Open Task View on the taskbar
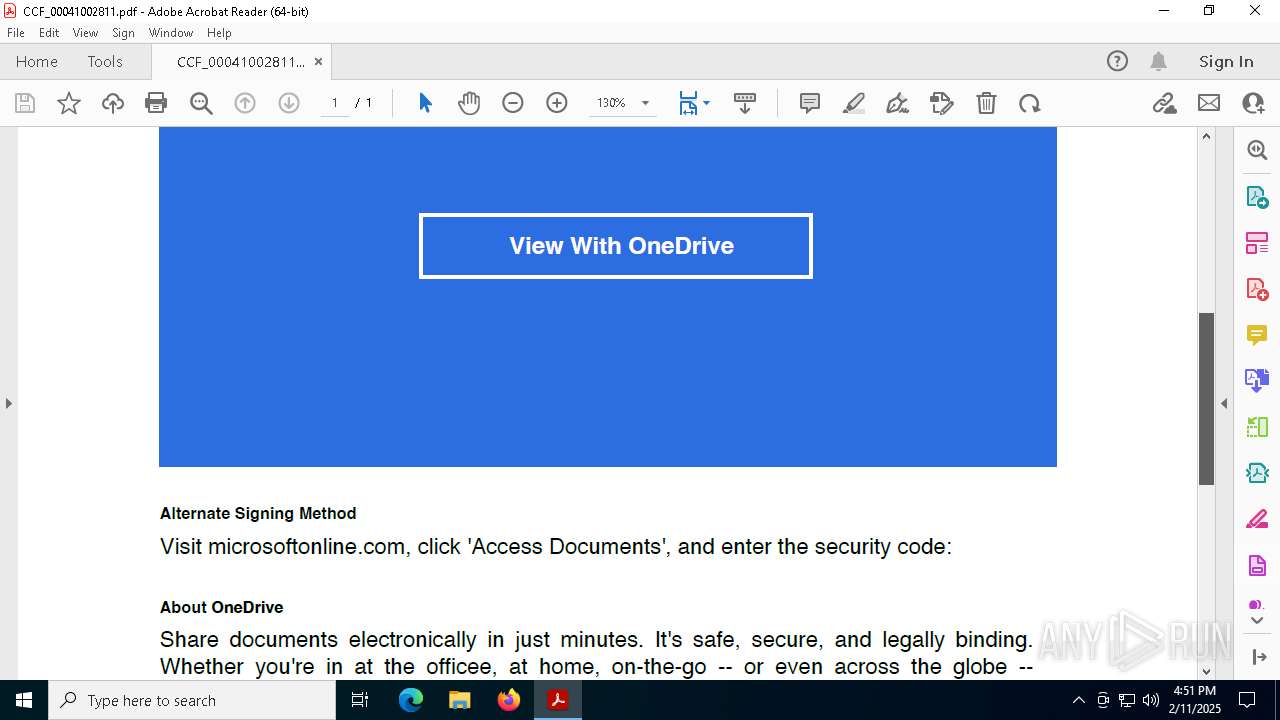 point(361,700)
